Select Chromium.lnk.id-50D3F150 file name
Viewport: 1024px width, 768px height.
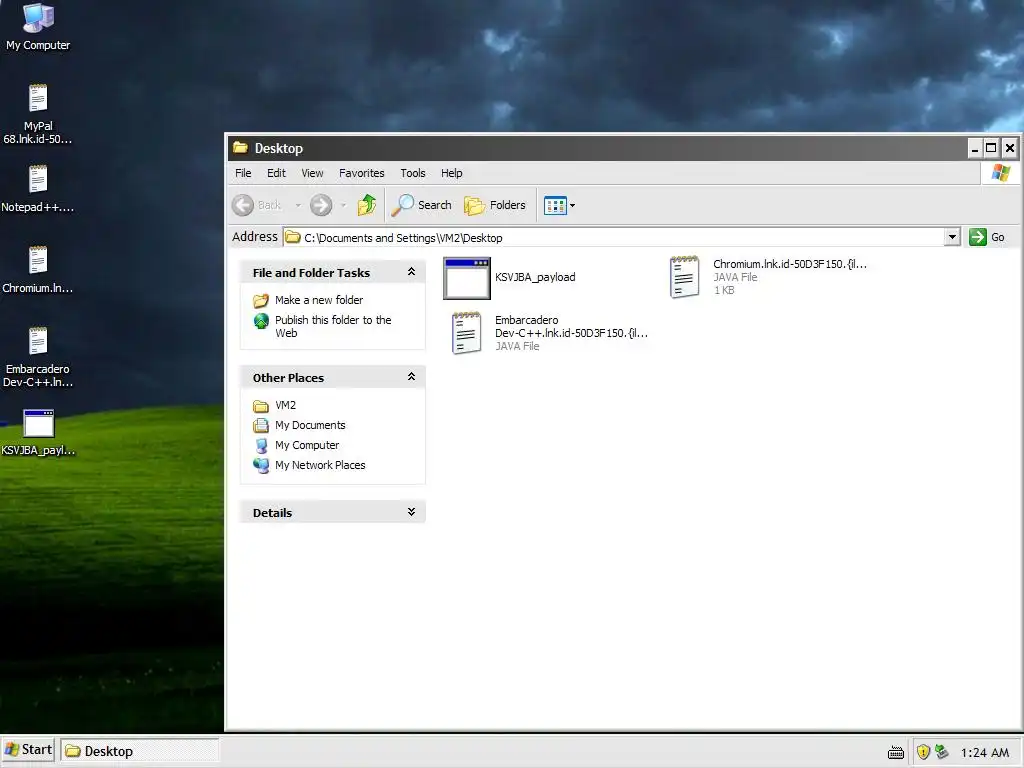tap(790, 264)
